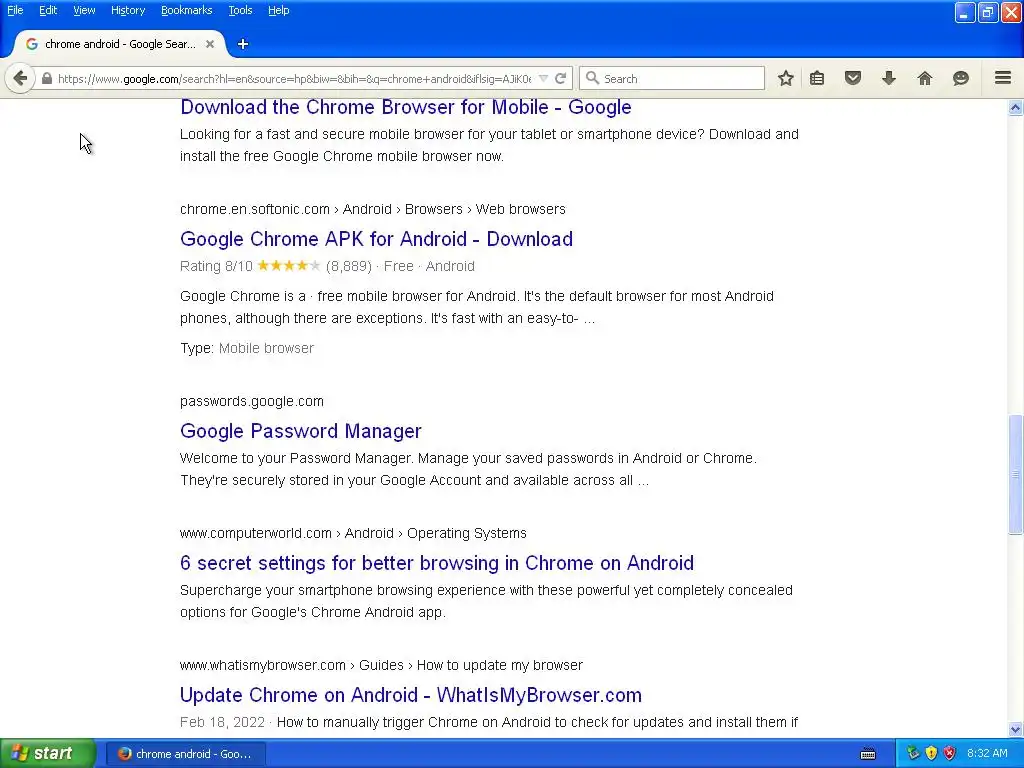The height and width of the screenshot is (768, 1024).
Task: Open the Help menu
Action: pos(278,10)
